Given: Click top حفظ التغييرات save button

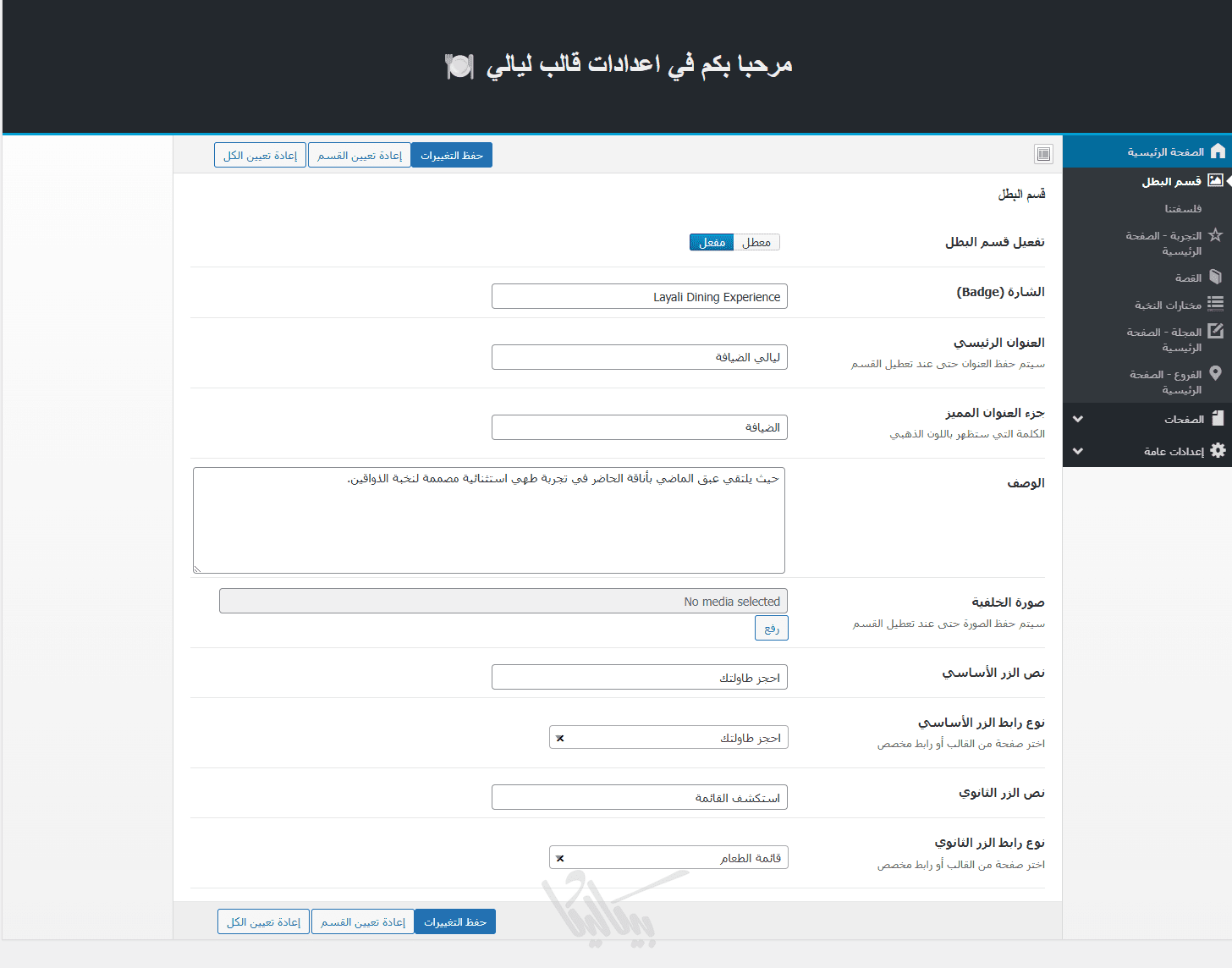Looking at the screenshot, I should [452, 156].
